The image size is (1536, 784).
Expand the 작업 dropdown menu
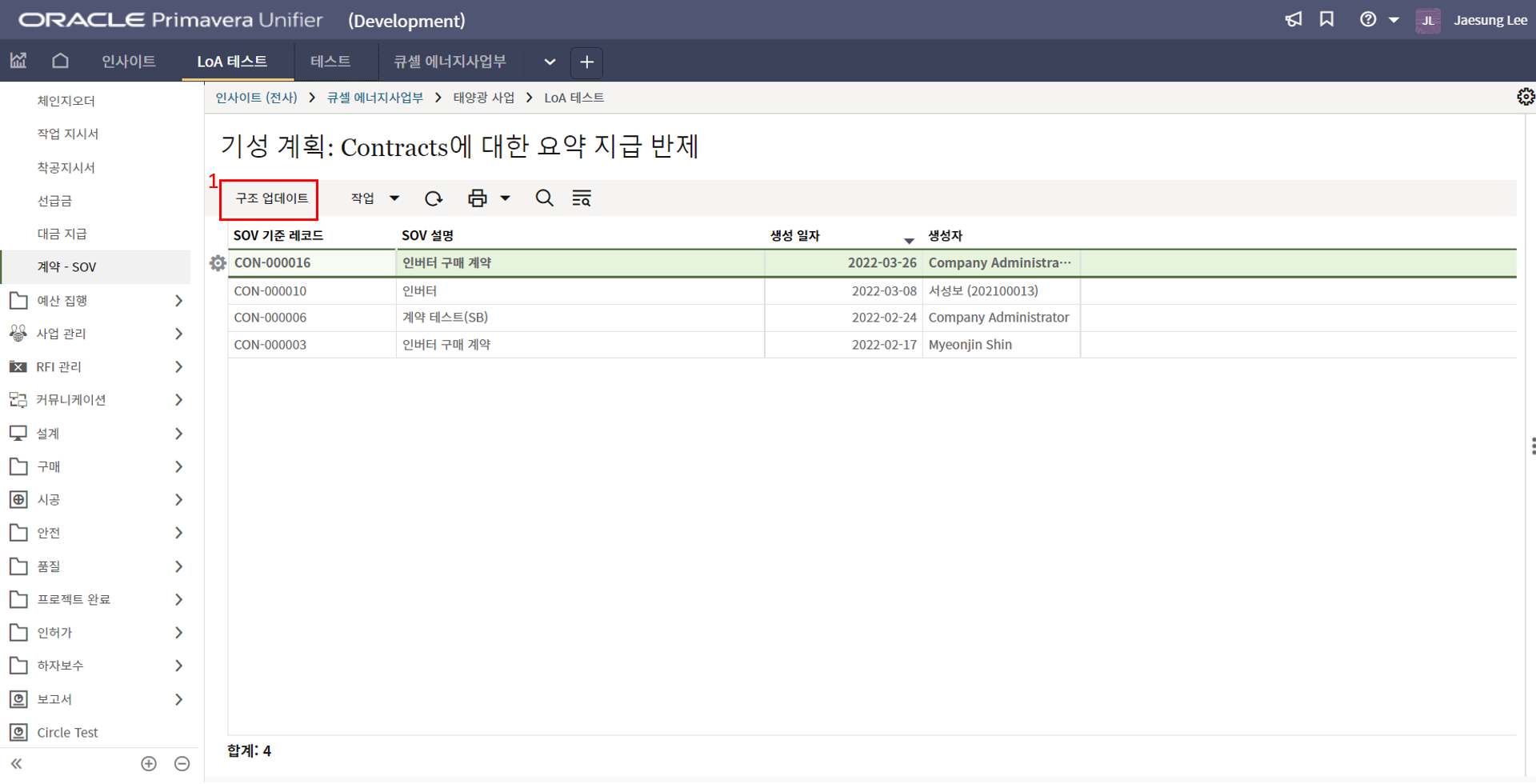374,198
